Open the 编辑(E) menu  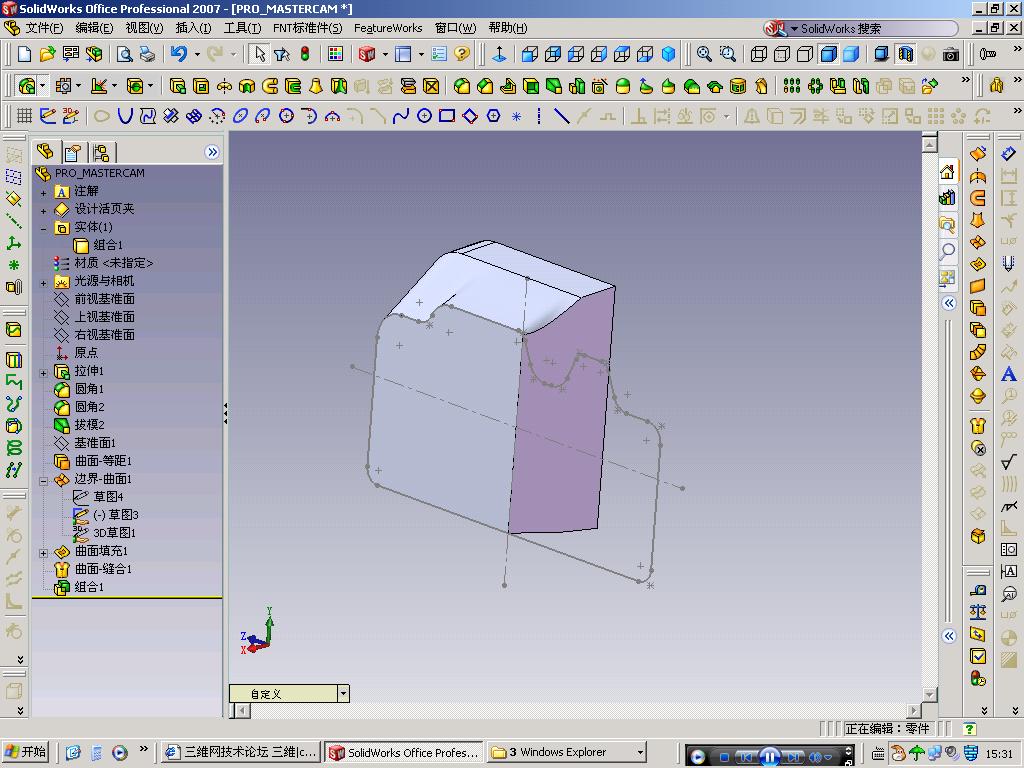[x=94, y=28]
